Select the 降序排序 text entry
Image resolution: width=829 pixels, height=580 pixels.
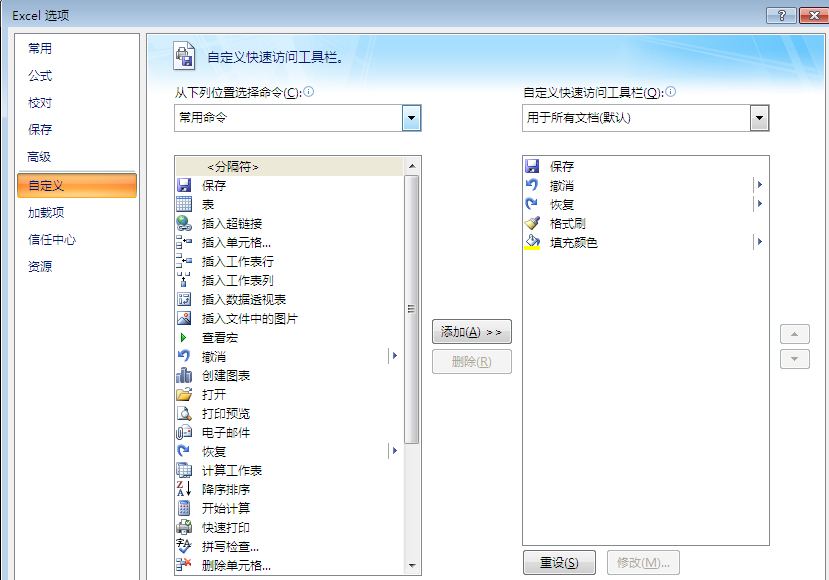point(226,490)
